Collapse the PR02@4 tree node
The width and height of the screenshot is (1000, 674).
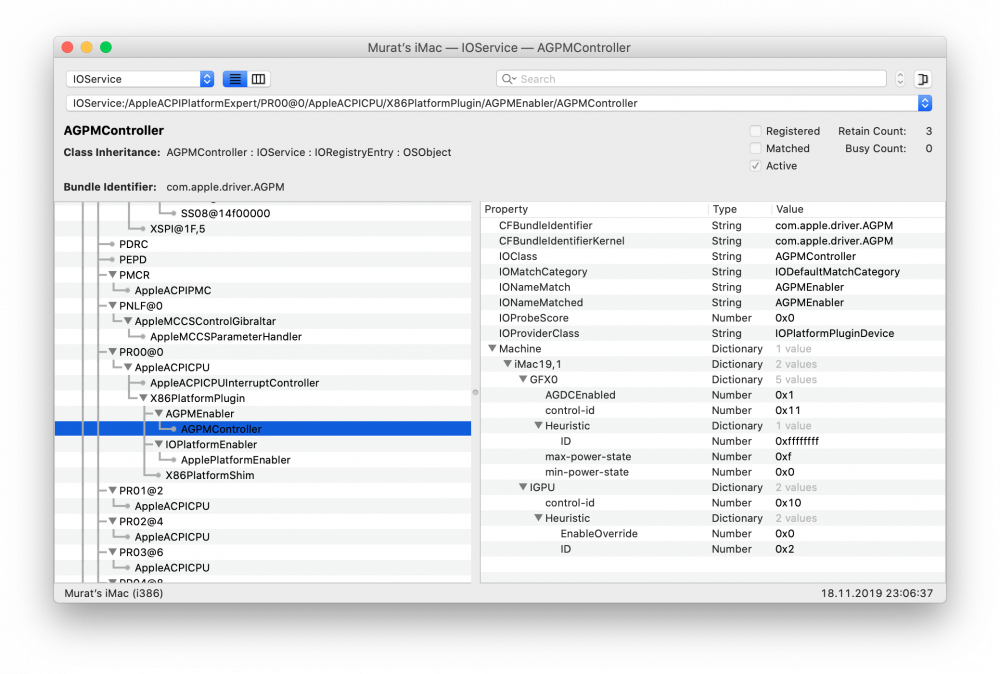112,521
